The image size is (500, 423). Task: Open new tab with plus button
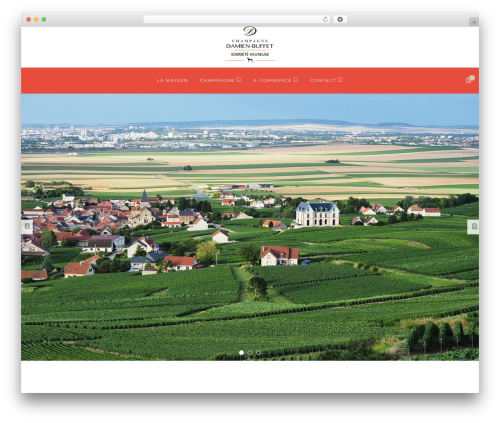click(x=474, y=22)
